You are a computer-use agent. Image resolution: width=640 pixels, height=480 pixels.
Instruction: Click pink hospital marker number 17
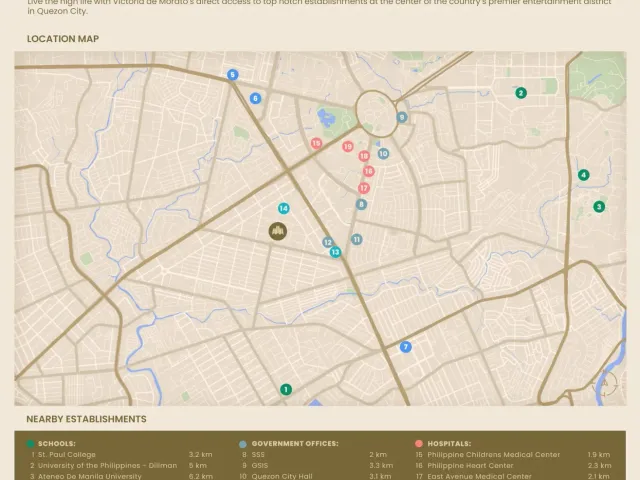click(x=364, y=188)
